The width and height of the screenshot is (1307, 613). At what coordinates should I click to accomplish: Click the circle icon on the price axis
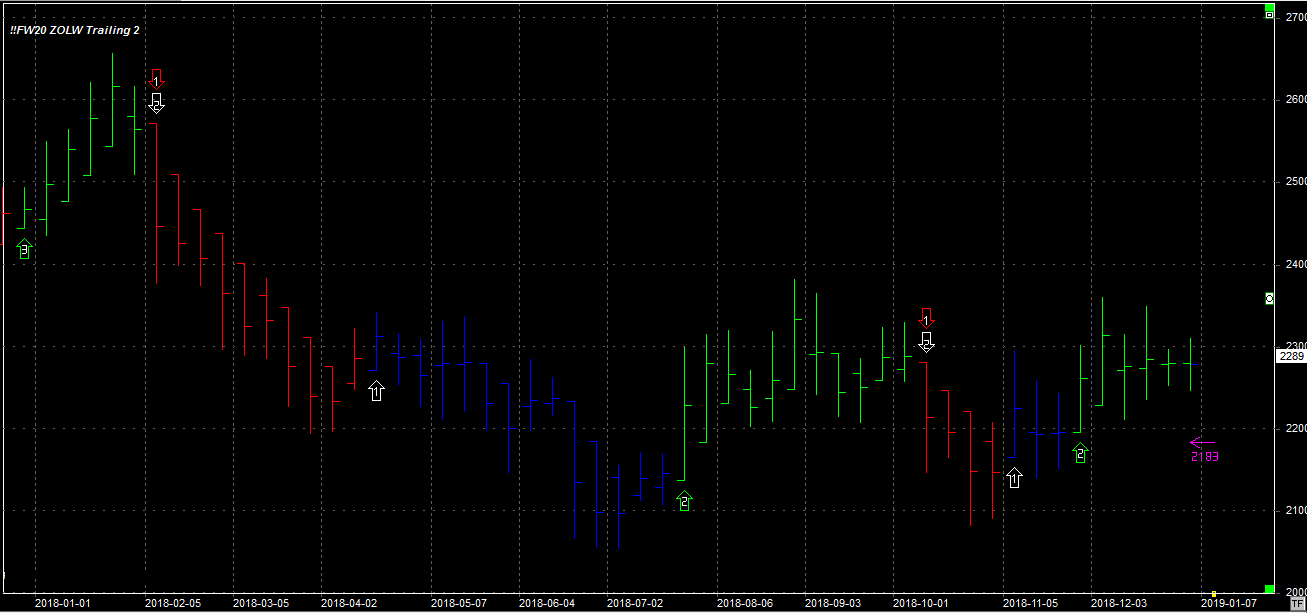[1269, 298]
